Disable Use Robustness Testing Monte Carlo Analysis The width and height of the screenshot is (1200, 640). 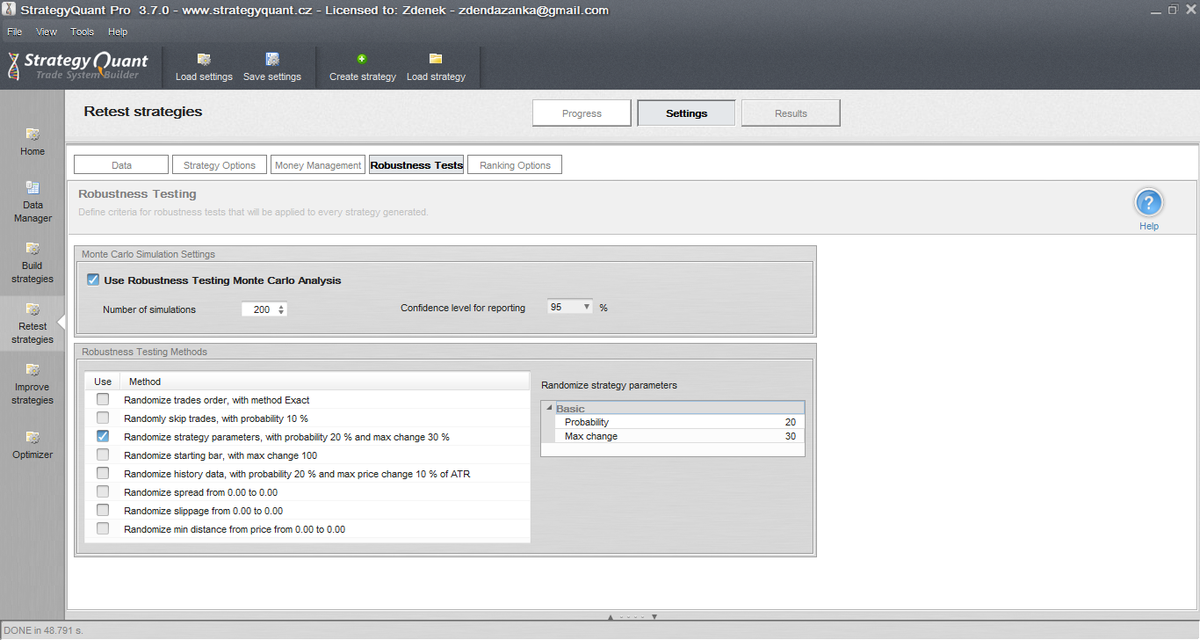[93, 280]
